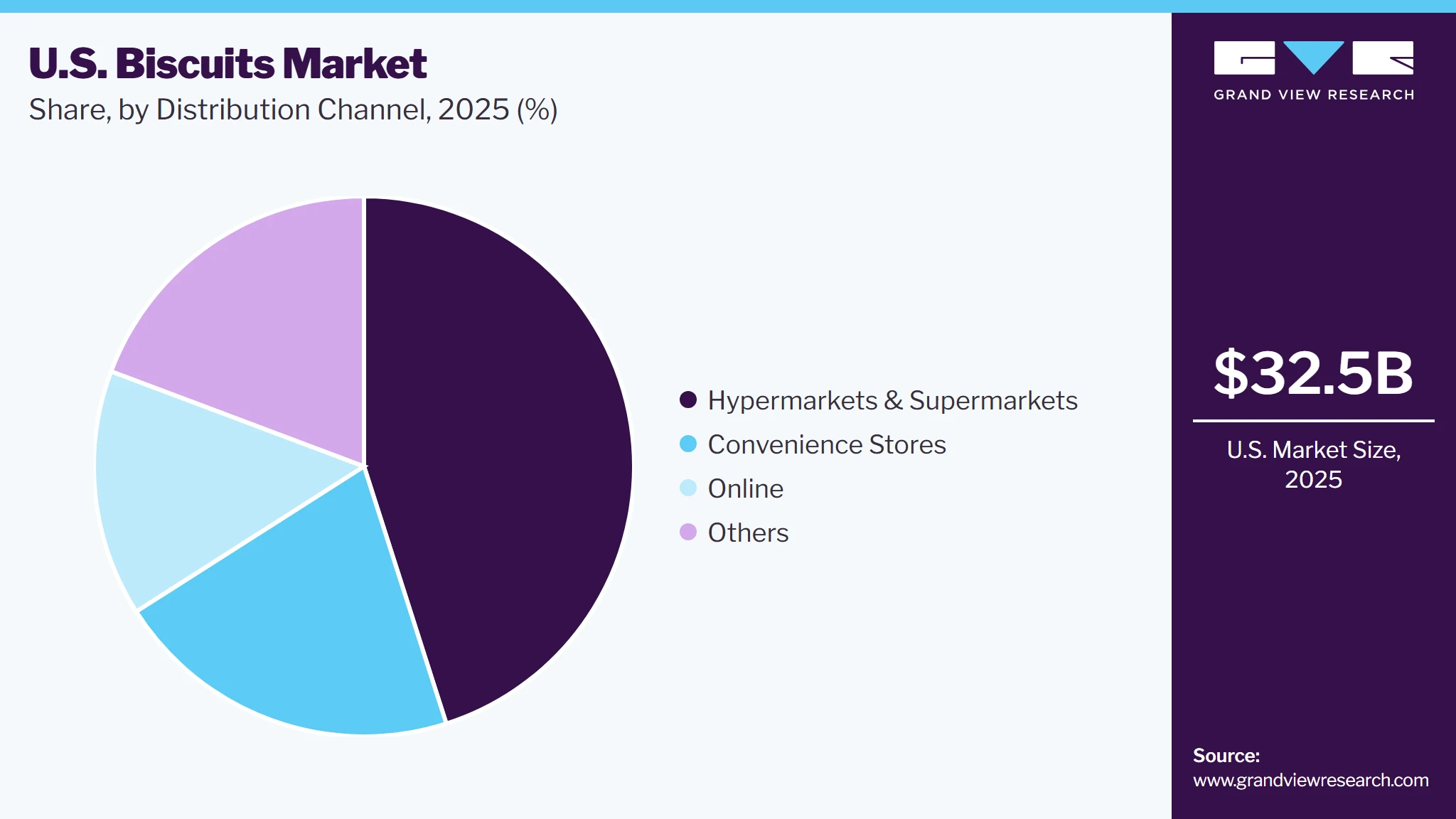This screenshot has width=1456, height=819.
Task: Select the Hypermarkets & Supermarkets legend dot
Action: [687, 400]
